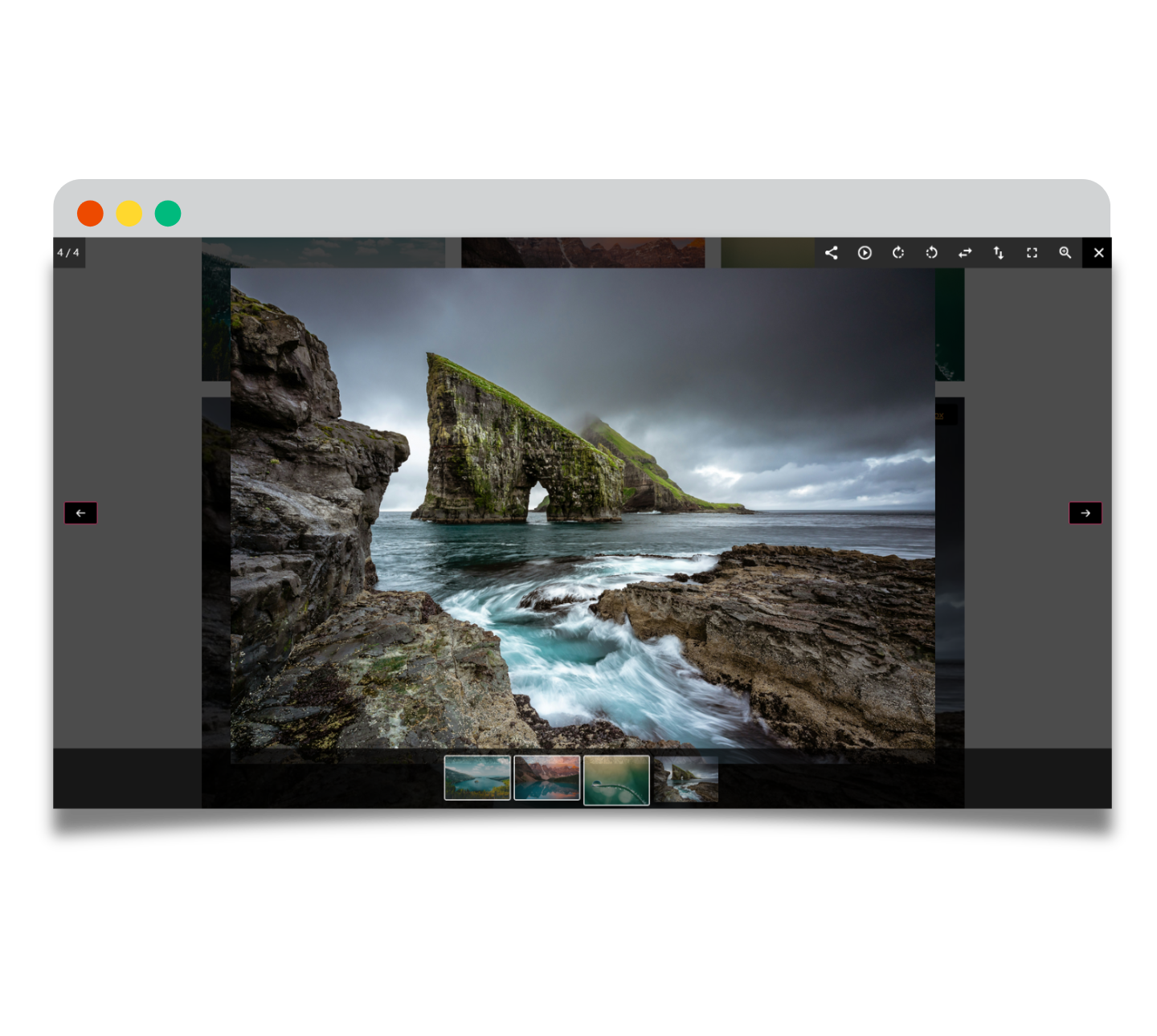1157x1036 pixels.
Task: Go to the previous image
Action: pos(80,513)
